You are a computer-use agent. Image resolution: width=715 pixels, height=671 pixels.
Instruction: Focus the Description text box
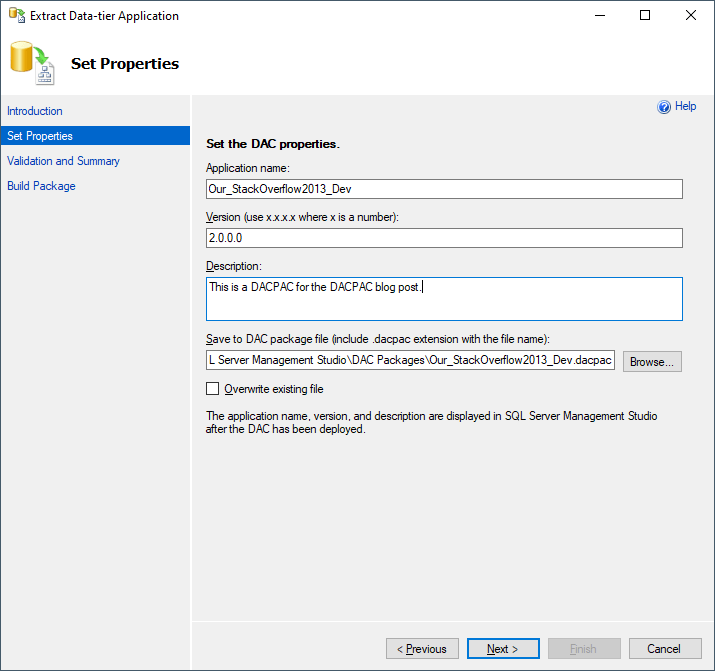click(444, 299)
